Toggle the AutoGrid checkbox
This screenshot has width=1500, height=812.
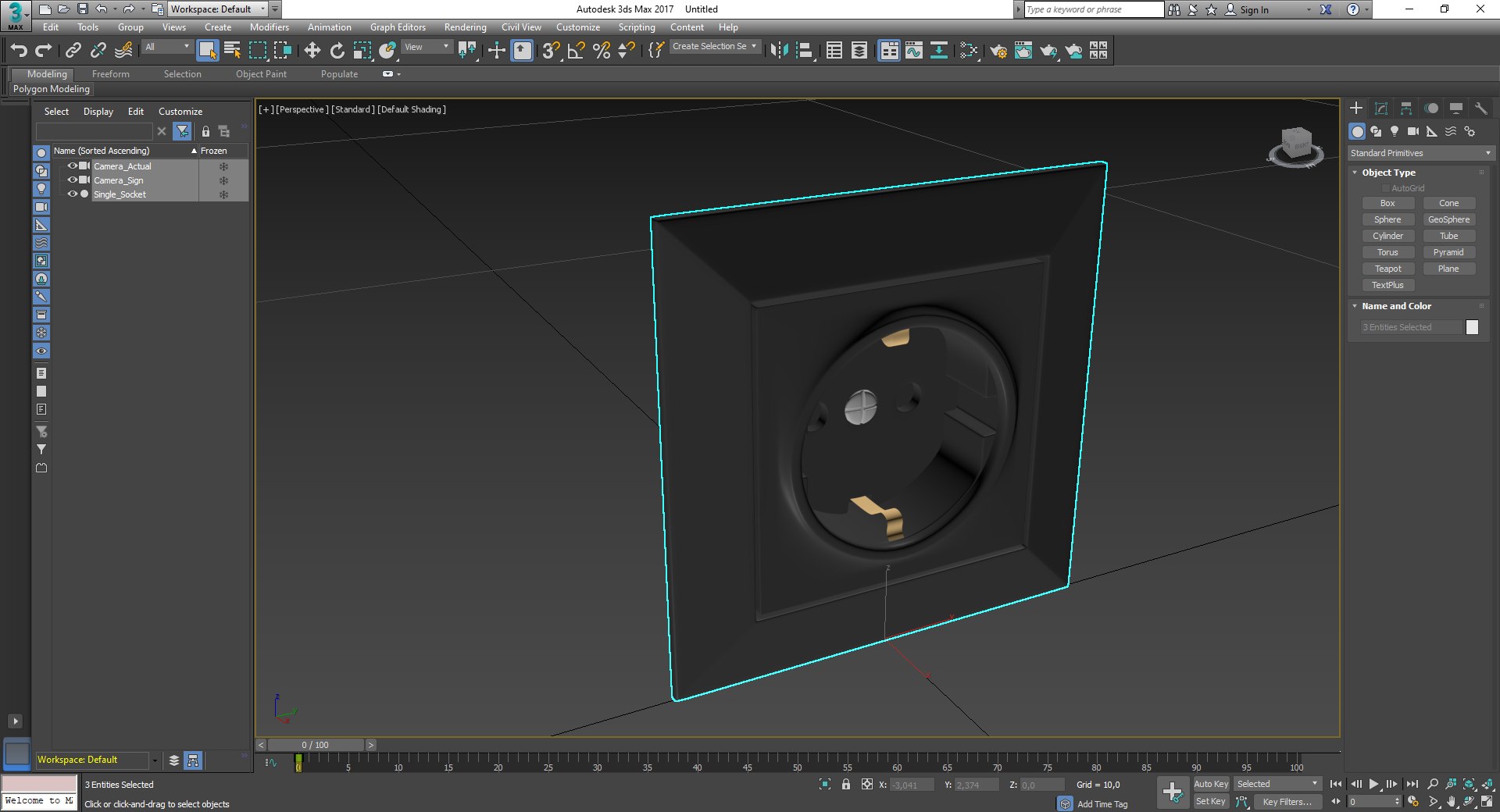pos(1386,188)
